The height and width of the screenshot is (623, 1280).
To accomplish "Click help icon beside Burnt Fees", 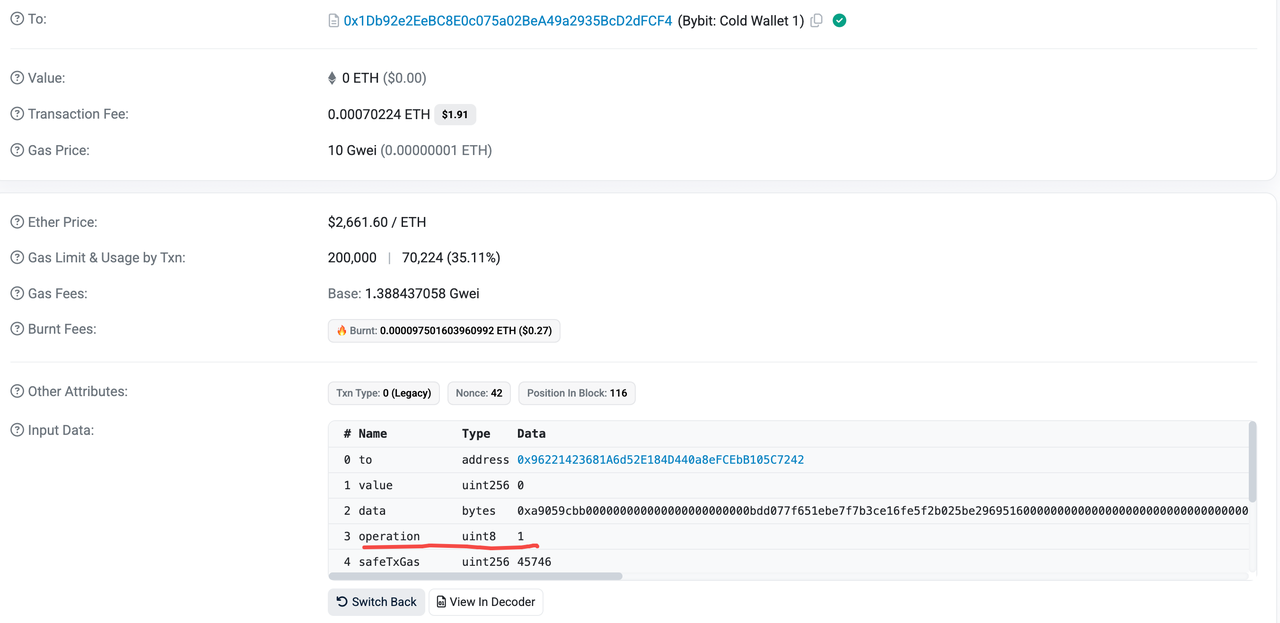I will point(17,329).
